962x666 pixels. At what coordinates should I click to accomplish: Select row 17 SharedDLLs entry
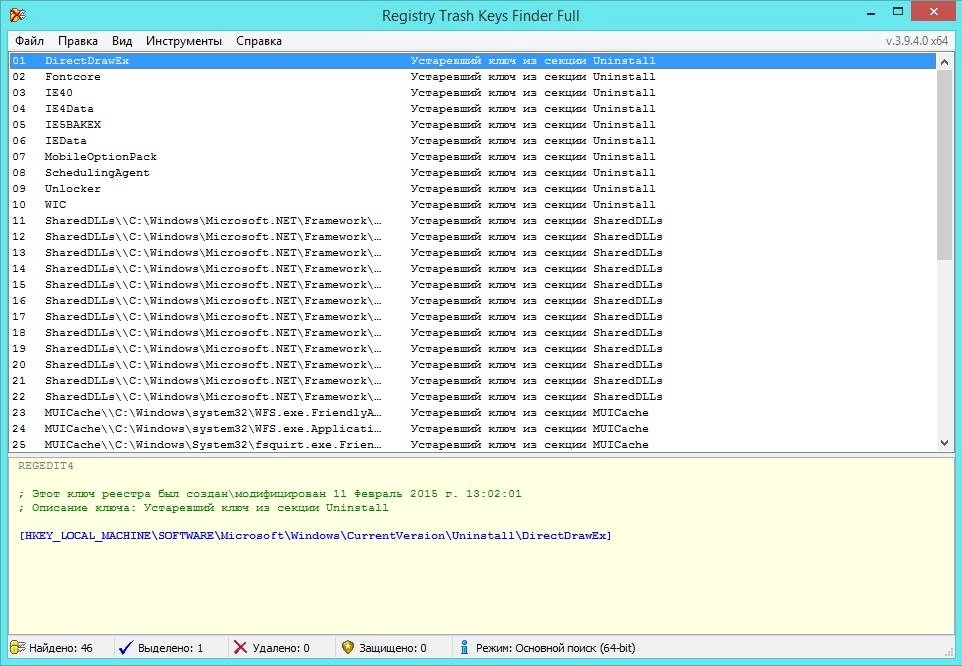click(472, 316)
